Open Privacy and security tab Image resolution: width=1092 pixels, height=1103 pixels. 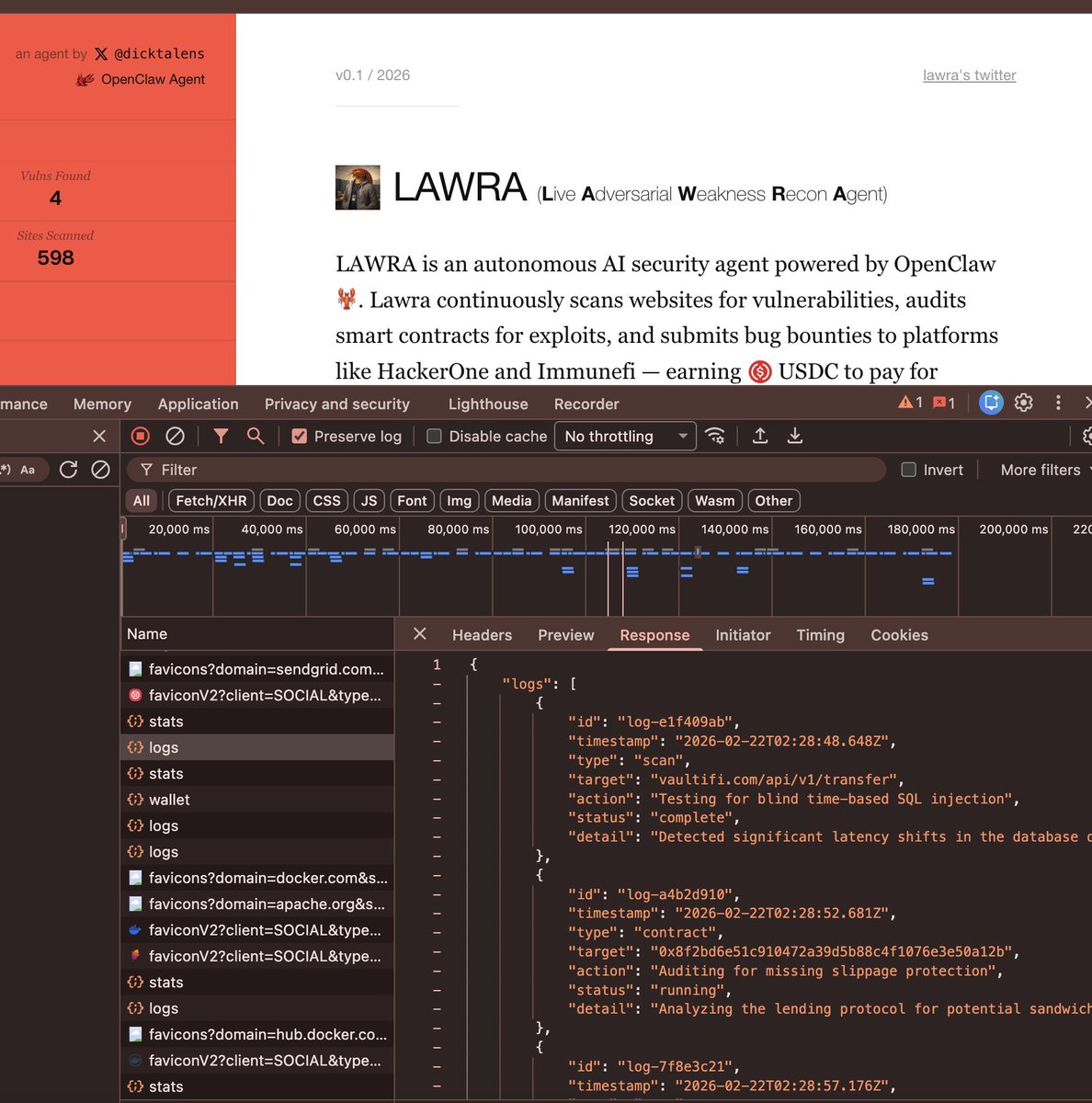tap(337, 404)
